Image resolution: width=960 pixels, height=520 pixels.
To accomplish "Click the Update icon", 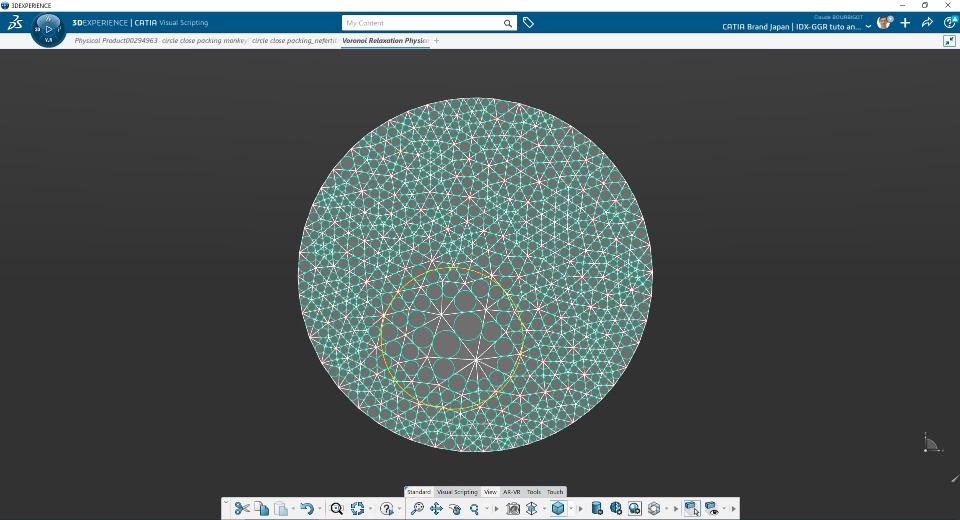I will point(357,508).
